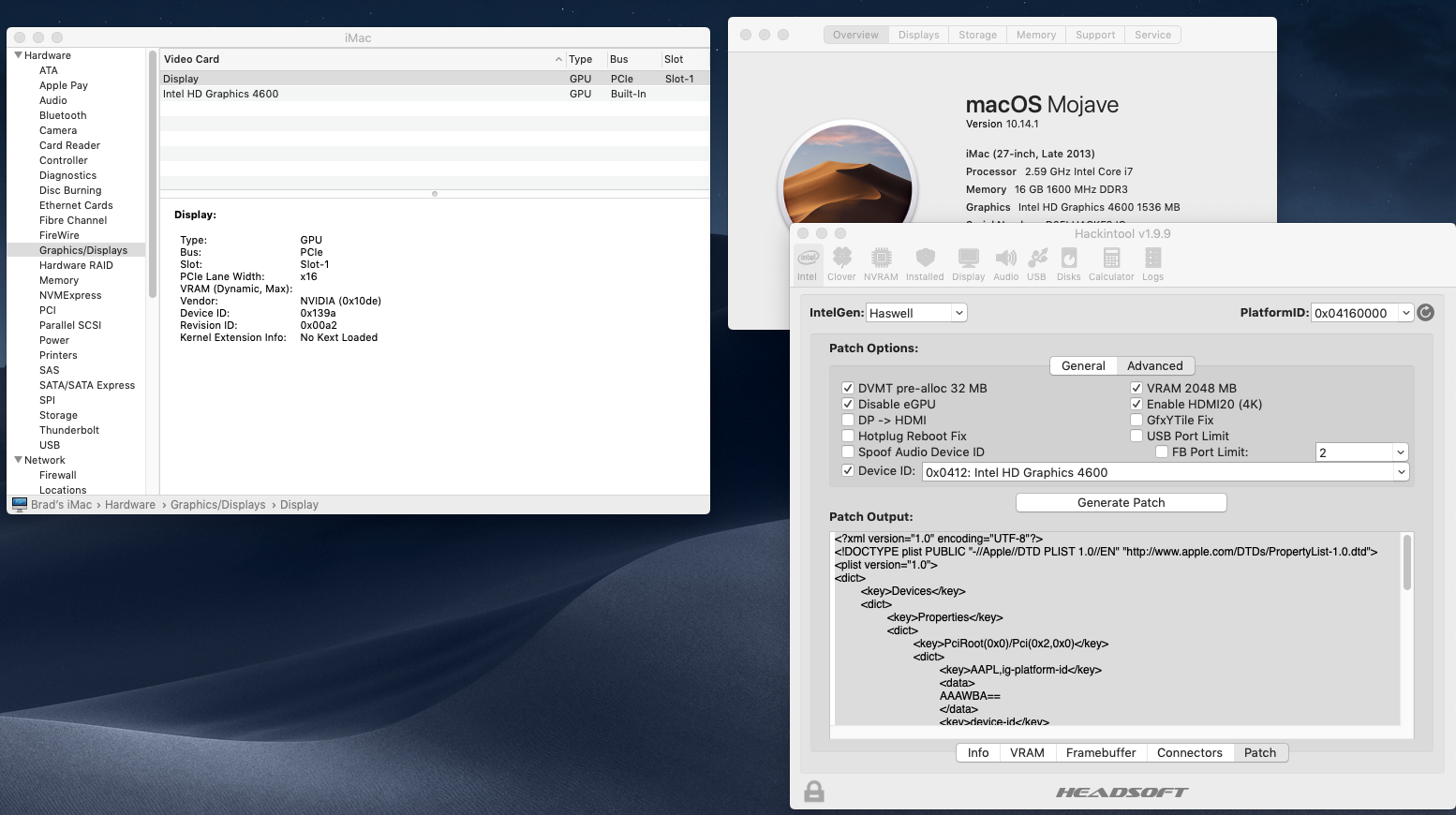Select Bluetooth in the Hardware sidebar
The width and height of the screenshot is (1456, 815).
(63, 115)
